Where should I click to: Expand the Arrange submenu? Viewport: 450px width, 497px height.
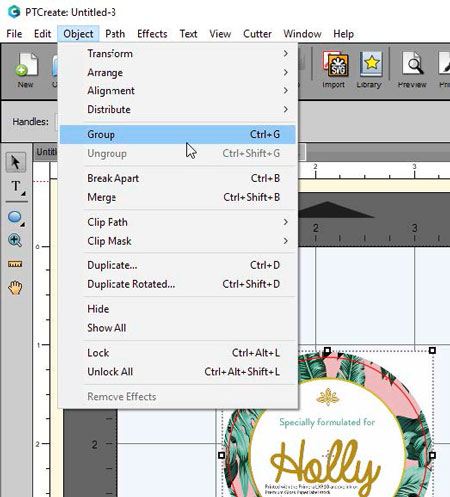[x=177, y=72]
